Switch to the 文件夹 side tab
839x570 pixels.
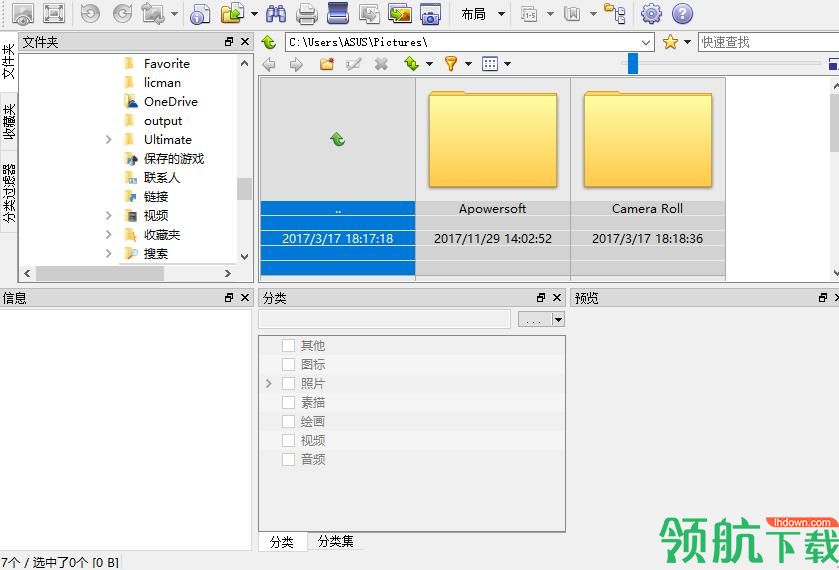(x=9, y=61)
